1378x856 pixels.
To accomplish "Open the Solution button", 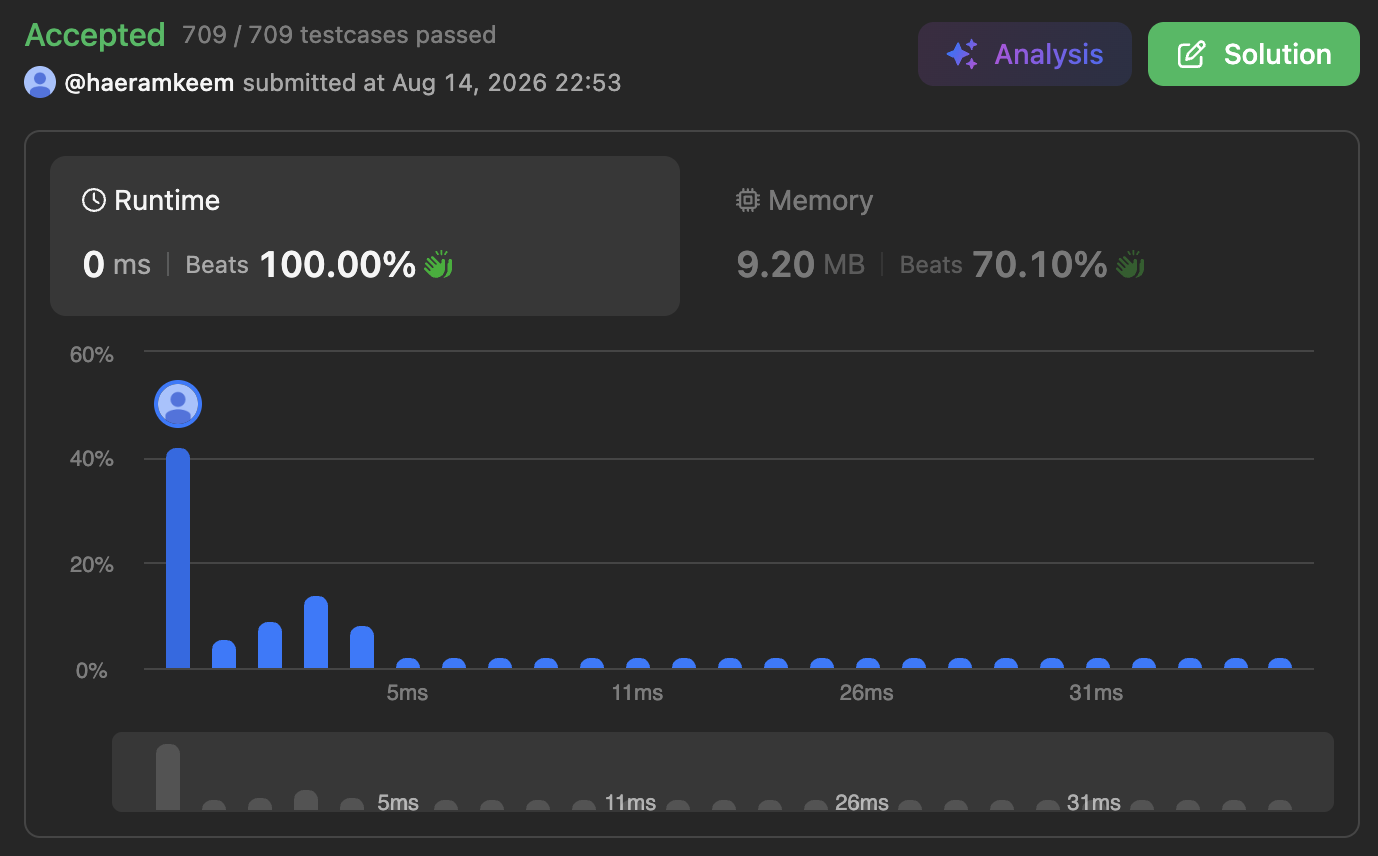I will coord(1254,54).
